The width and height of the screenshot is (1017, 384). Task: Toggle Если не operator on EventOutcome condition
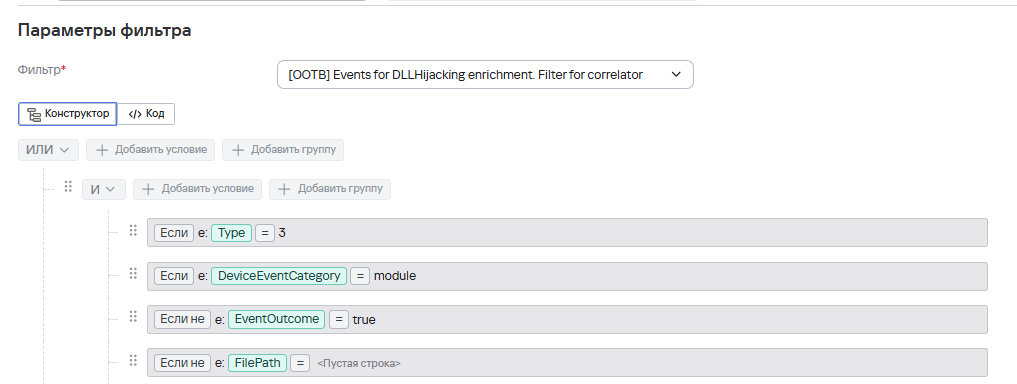point(182,319)
